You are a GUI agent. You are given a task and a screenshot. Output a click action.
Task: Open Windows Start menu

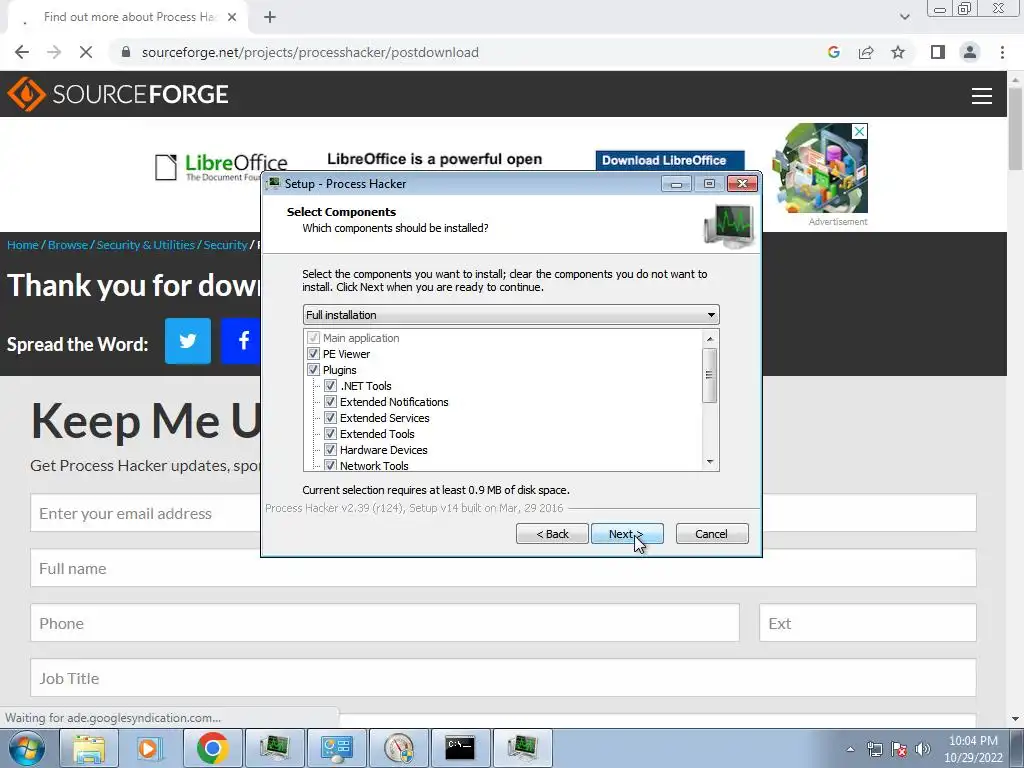click(27, 748)
